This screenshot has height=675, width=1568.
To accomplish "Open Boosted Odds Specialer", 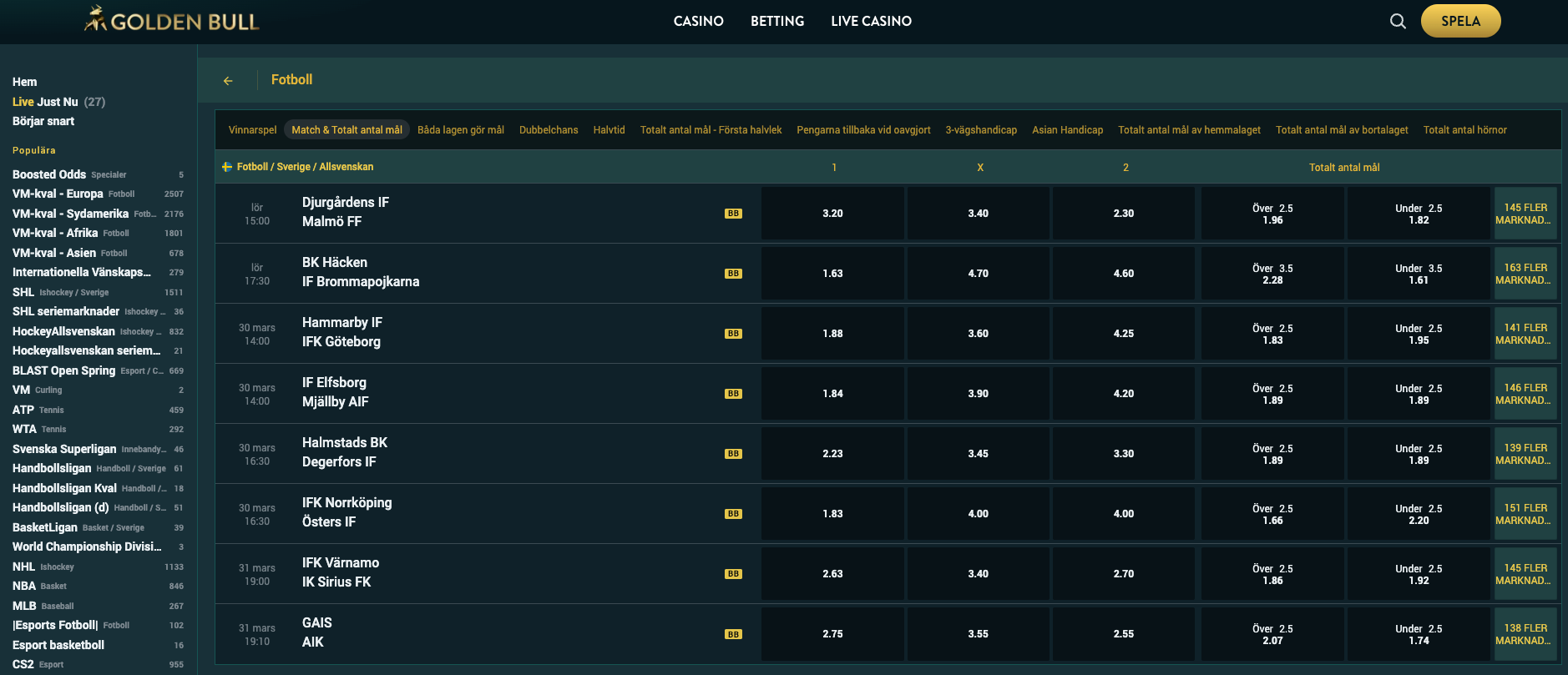I will pos(98,174).
